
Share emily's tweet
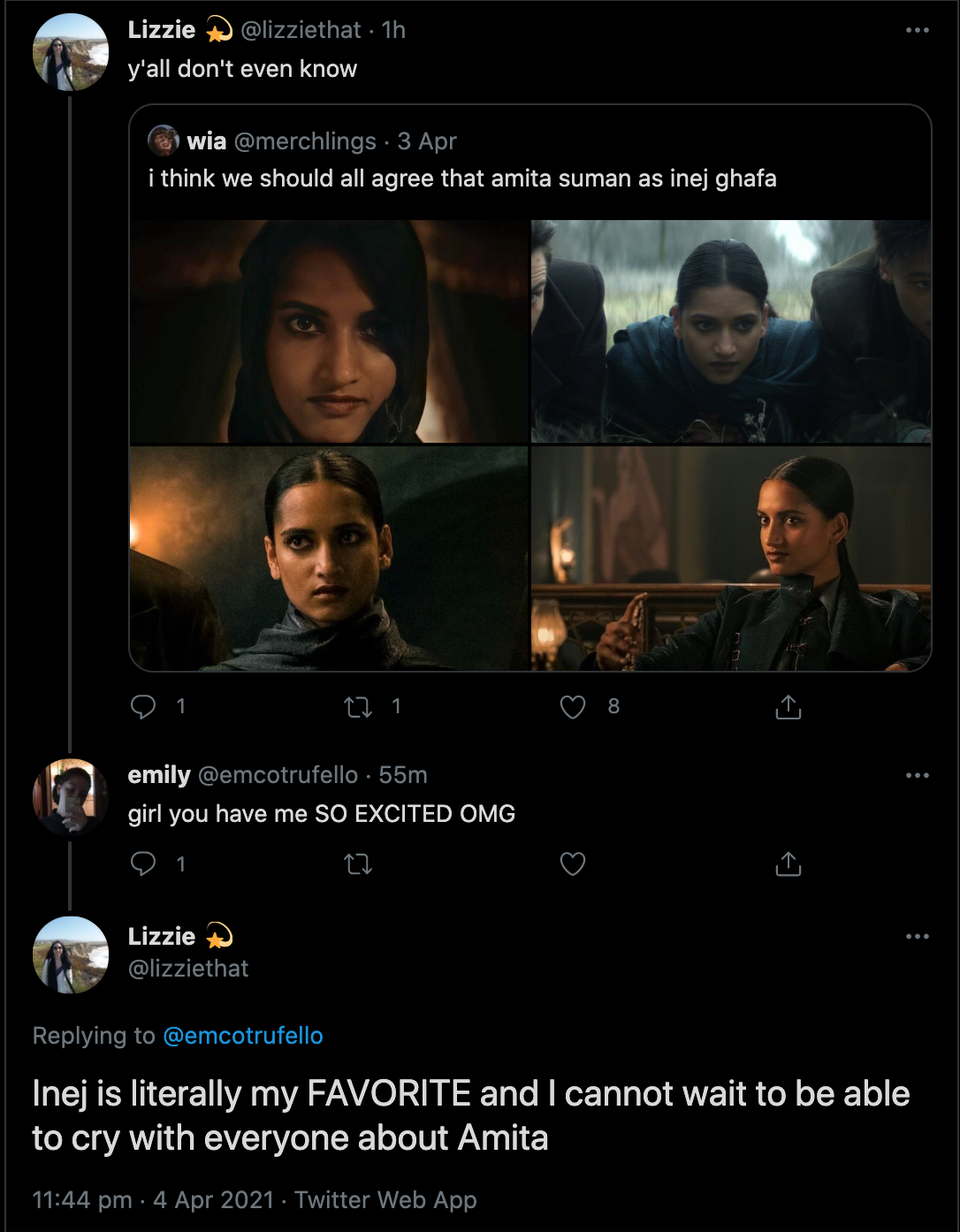tap(788, 863)
